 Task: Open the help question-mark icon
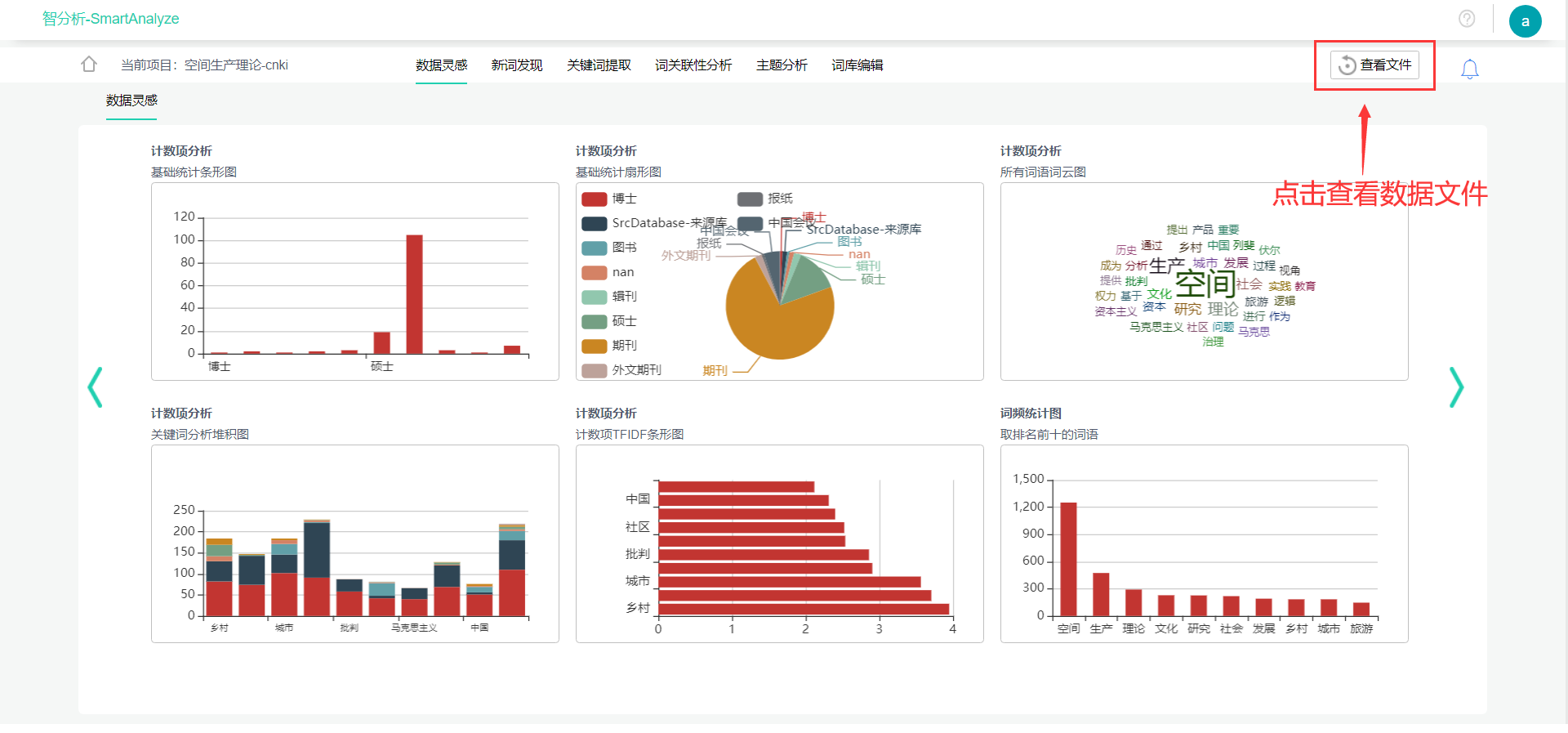point(1467,19)
